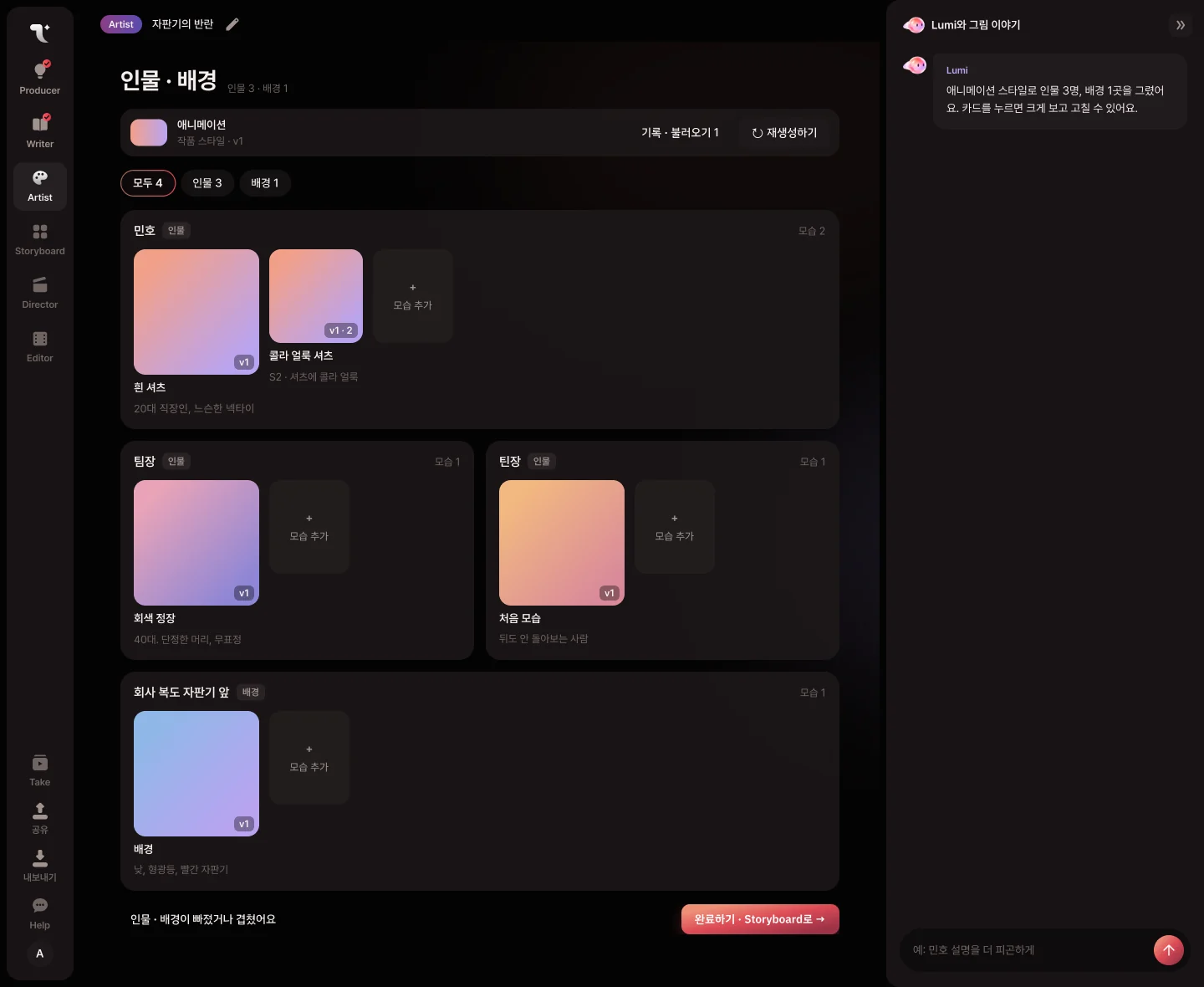Add a look to 회사 복도 자판기 앞

(309, 758)
